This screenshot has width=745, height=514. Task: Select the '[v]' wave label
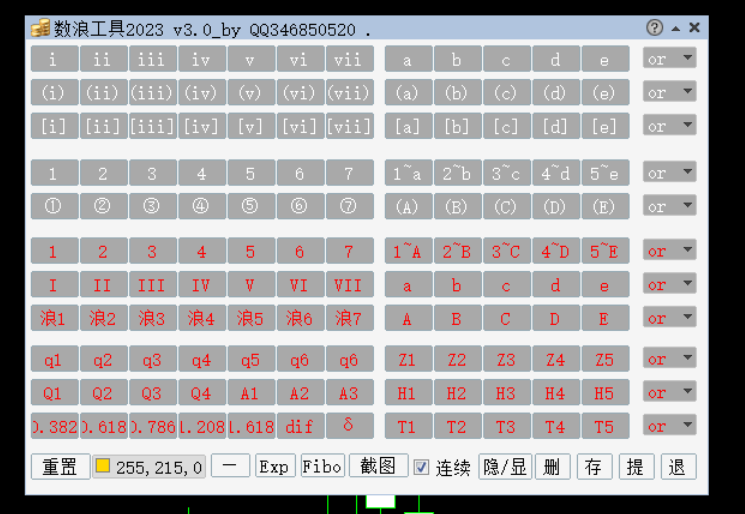250,126
